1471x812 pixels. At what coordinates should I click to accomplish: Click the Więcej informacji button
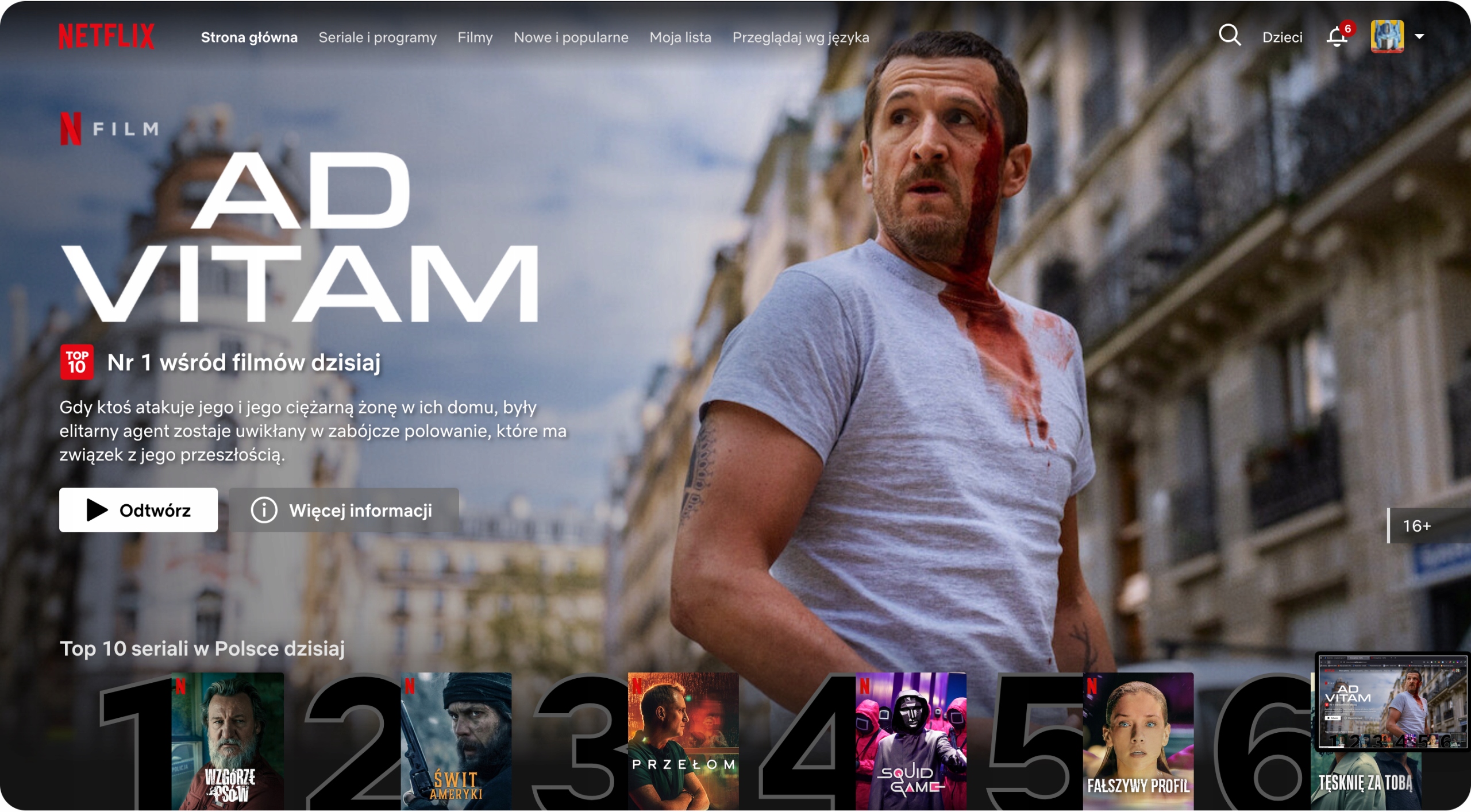344,510
